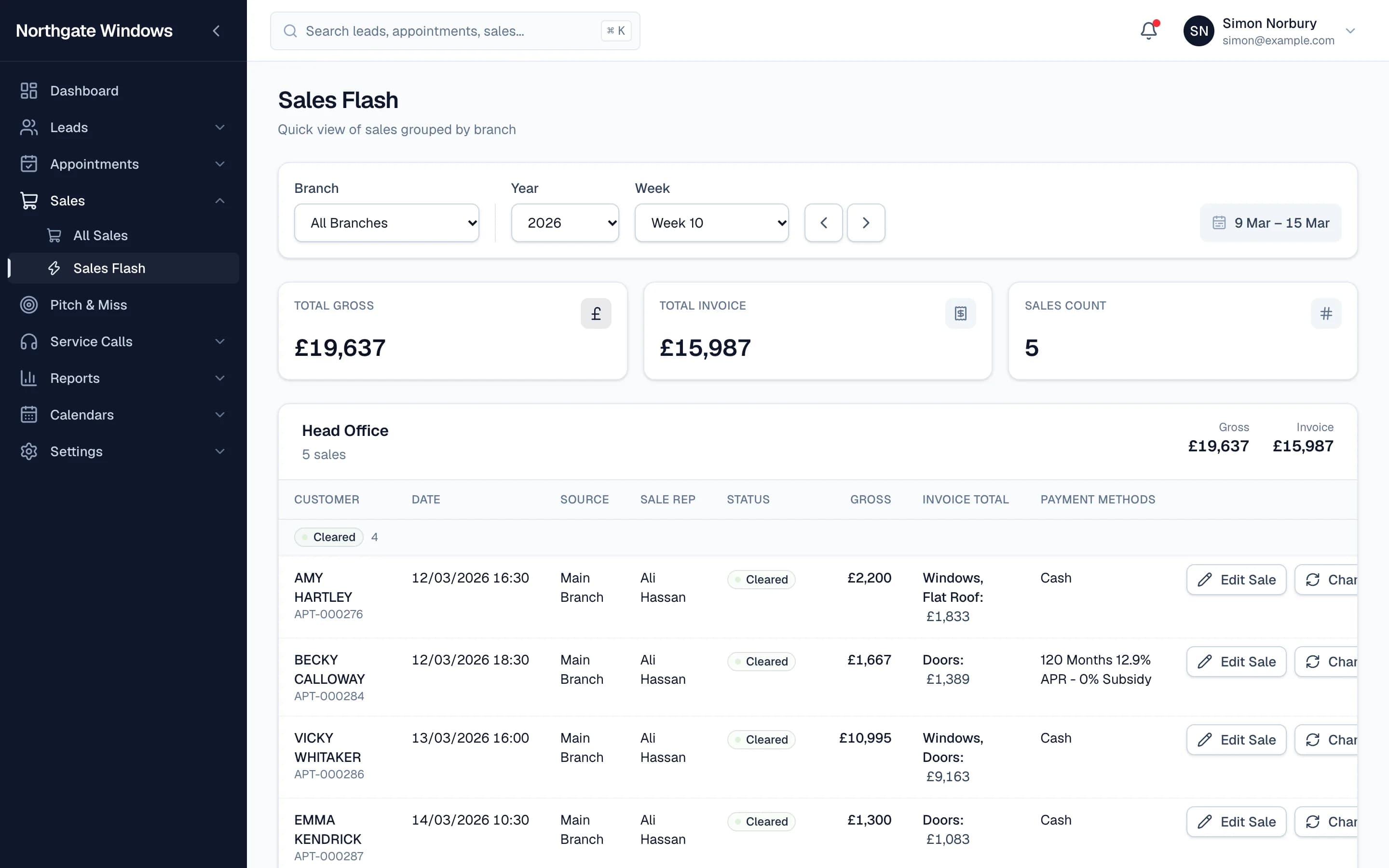Edit Sale for Amy Hartley
Image resolution: width=1389 pixels, height=868 pixels.
(1236, 580)
